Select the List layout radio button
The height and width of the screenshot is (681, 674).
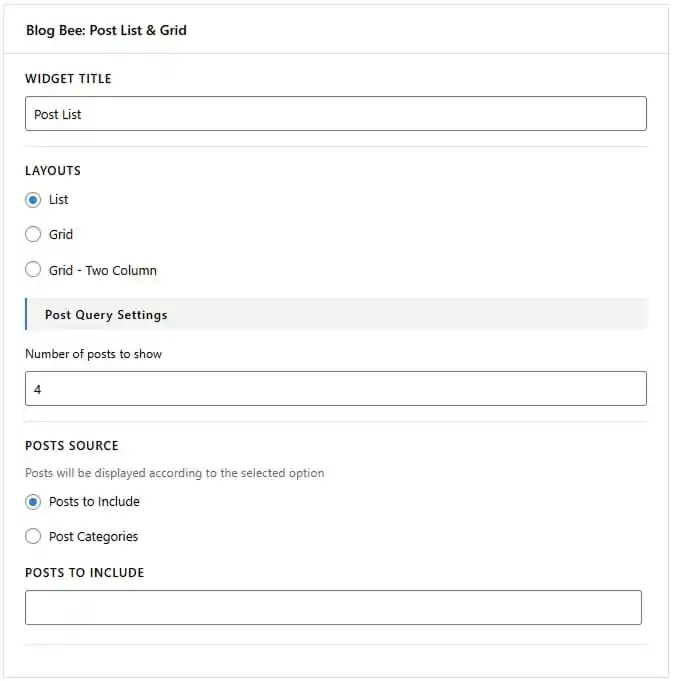[x=33, y=200]
